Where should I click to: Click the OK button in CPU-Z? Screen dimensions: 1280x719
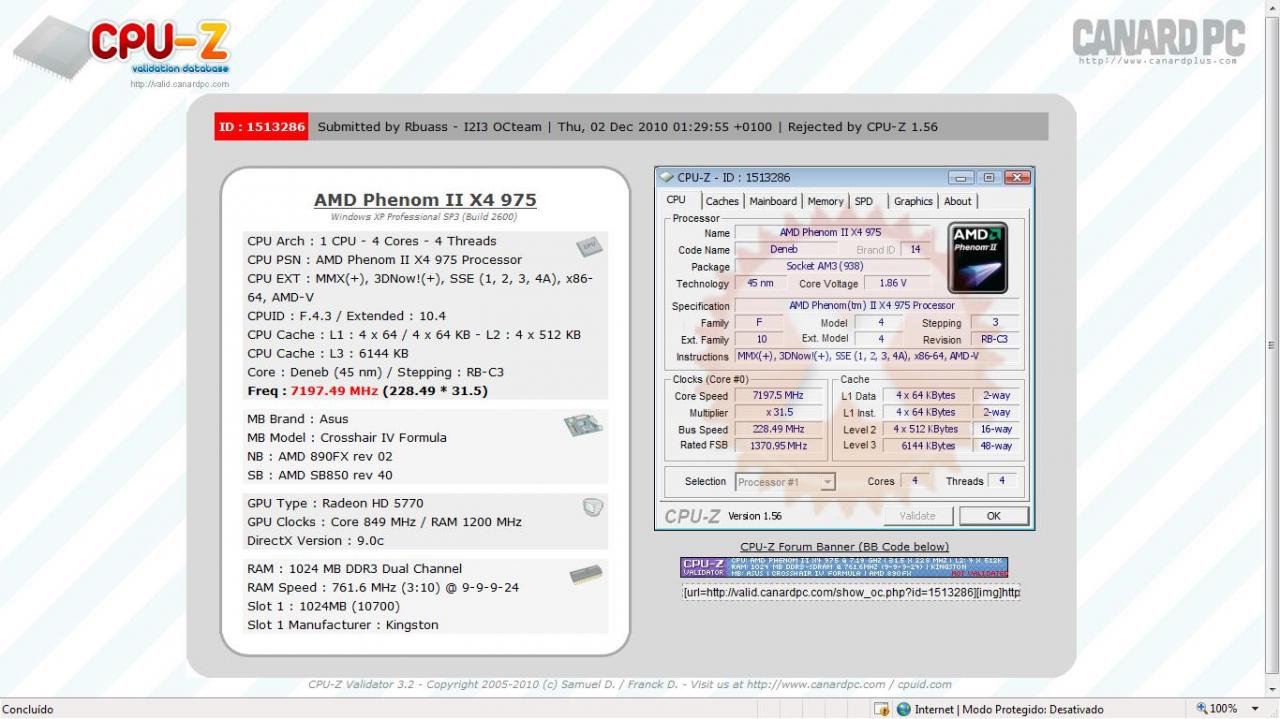pos(993,516)
